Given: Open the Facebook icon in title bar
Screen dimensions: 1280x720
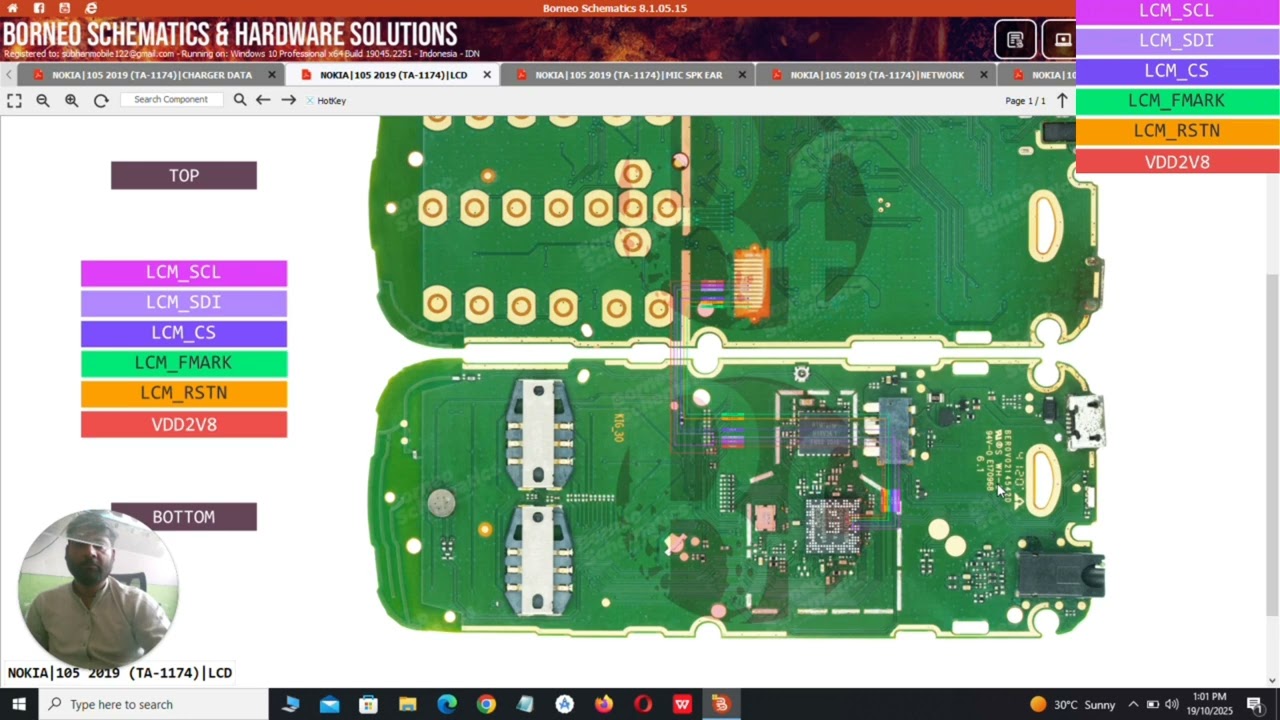Looking at the screenshot, I should pos(39,8).
